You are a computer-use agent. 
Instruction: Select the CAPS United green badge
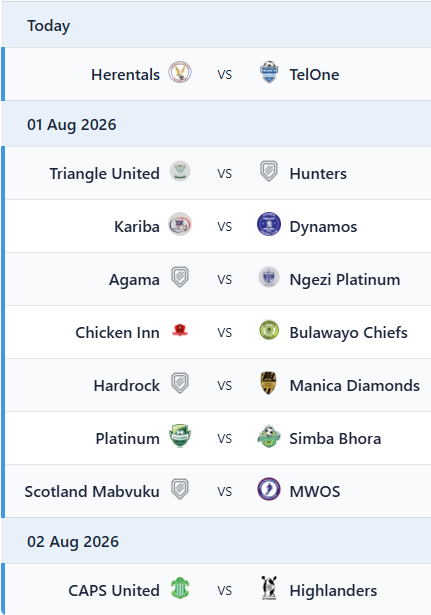[180, 588]
